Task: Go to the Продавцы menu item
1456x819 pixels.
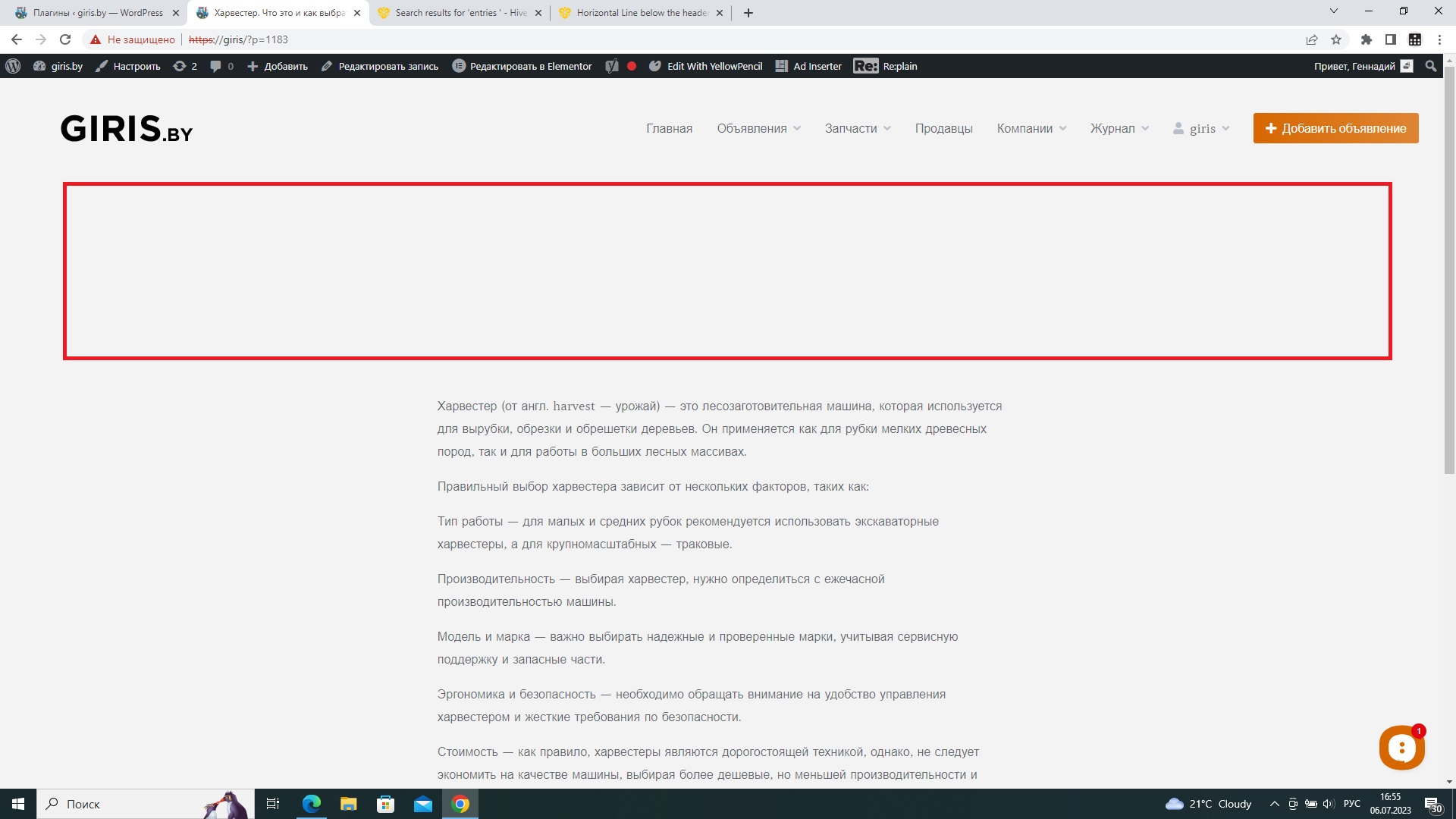Action: (943, 128)
